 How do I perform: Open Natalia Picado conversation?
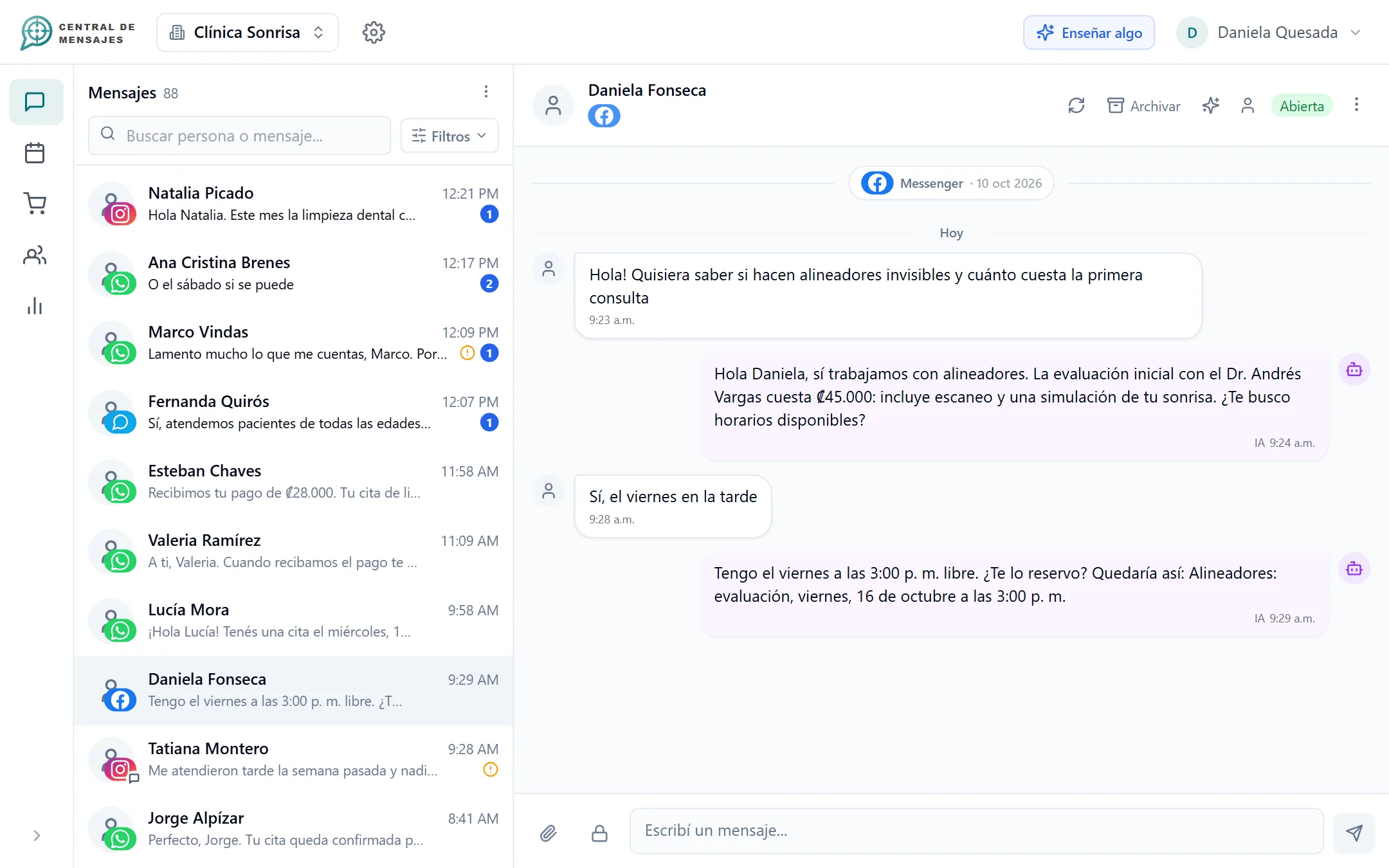tap(293, 204)
